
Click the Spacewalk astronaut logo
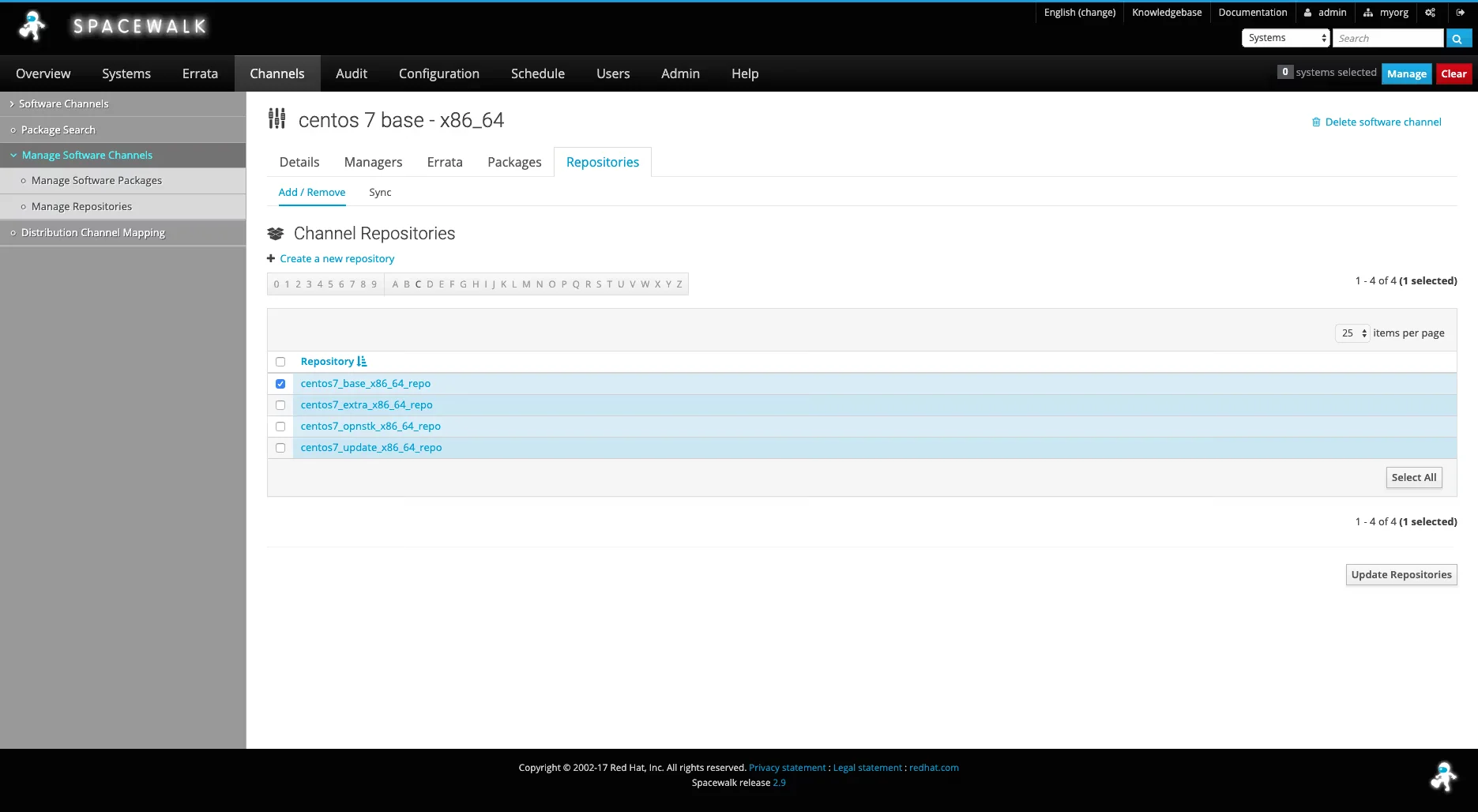pos(32,25)
